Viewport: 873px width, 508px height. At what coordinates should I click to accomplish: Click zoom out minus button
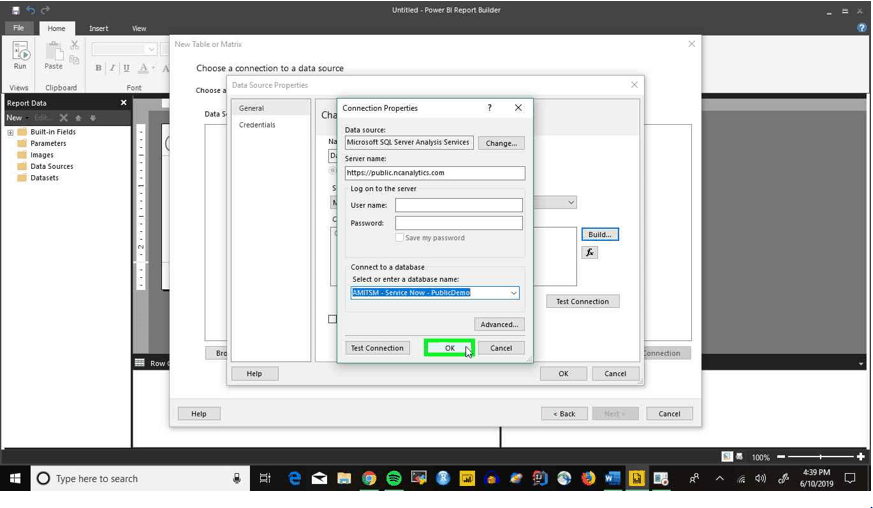pos(781,457)
